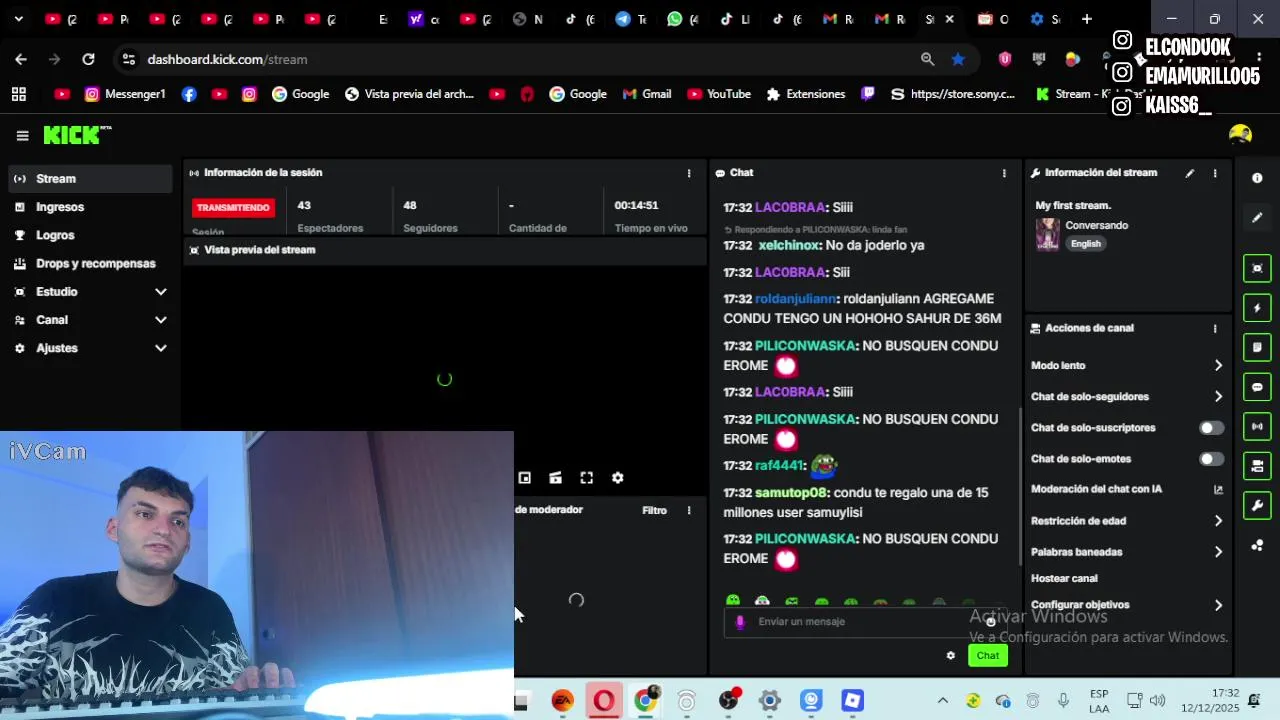This screenshot has height=720, width=1280.
Task: Toggle stream preview widget icon in right sidebar
Action: 1257,268
